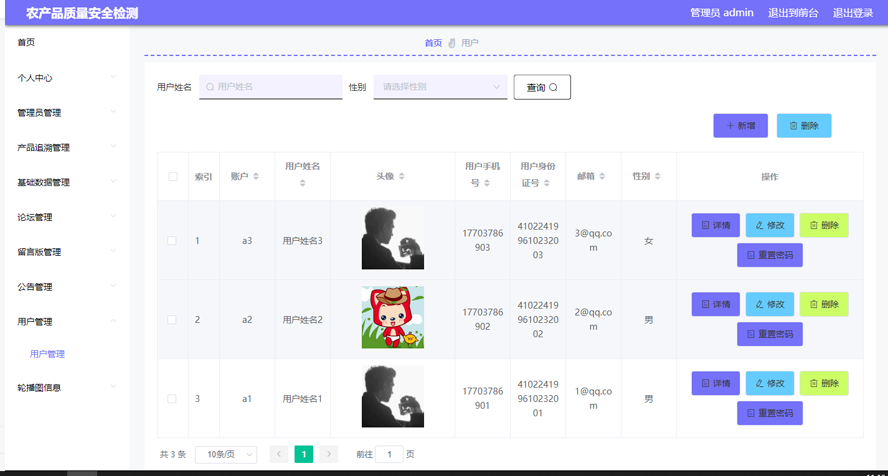Click 退出到前台 in header
Screen dimensions: 888x476
793,13
